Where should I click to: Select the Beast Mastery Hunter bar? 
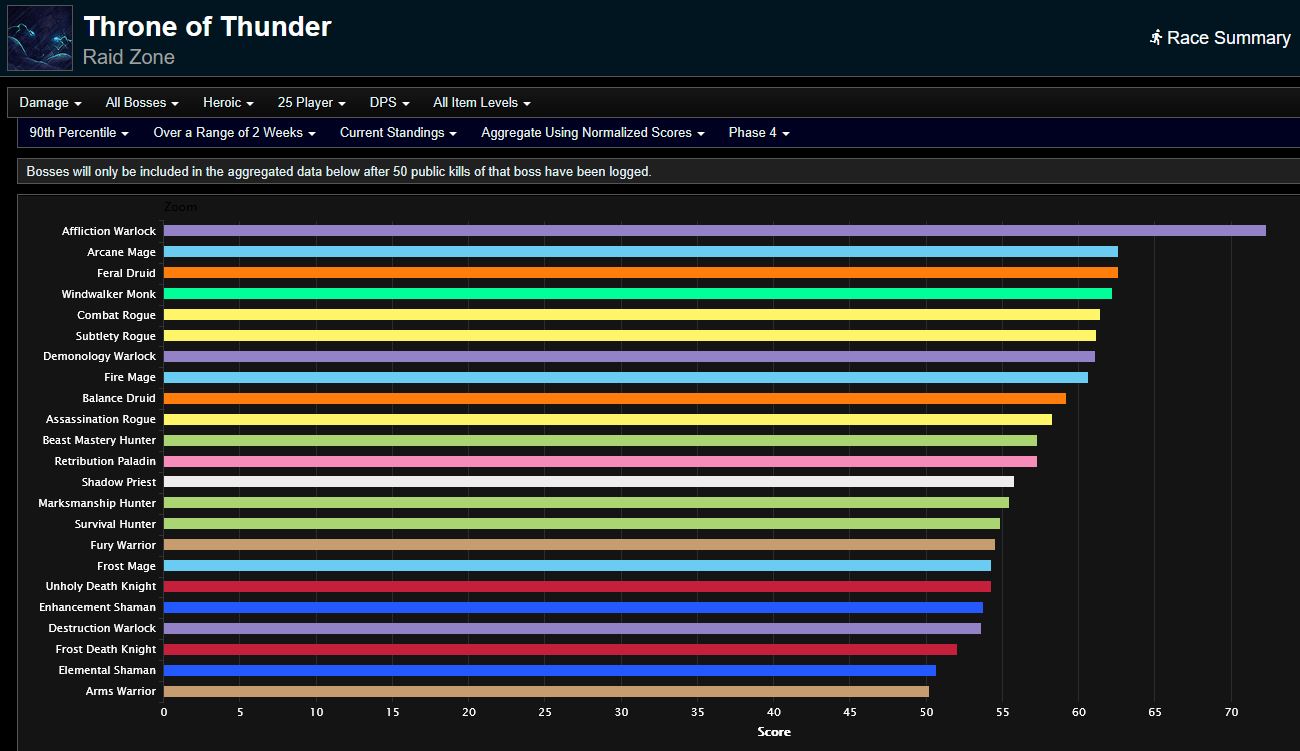[x=600, y=441]
